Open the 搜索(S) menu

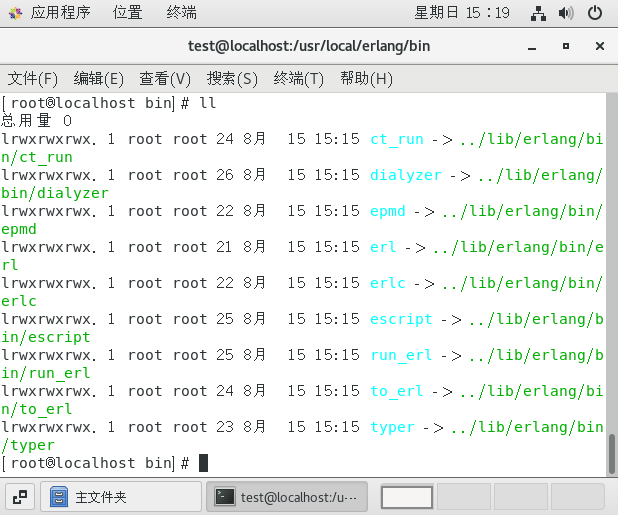[232, 79]
